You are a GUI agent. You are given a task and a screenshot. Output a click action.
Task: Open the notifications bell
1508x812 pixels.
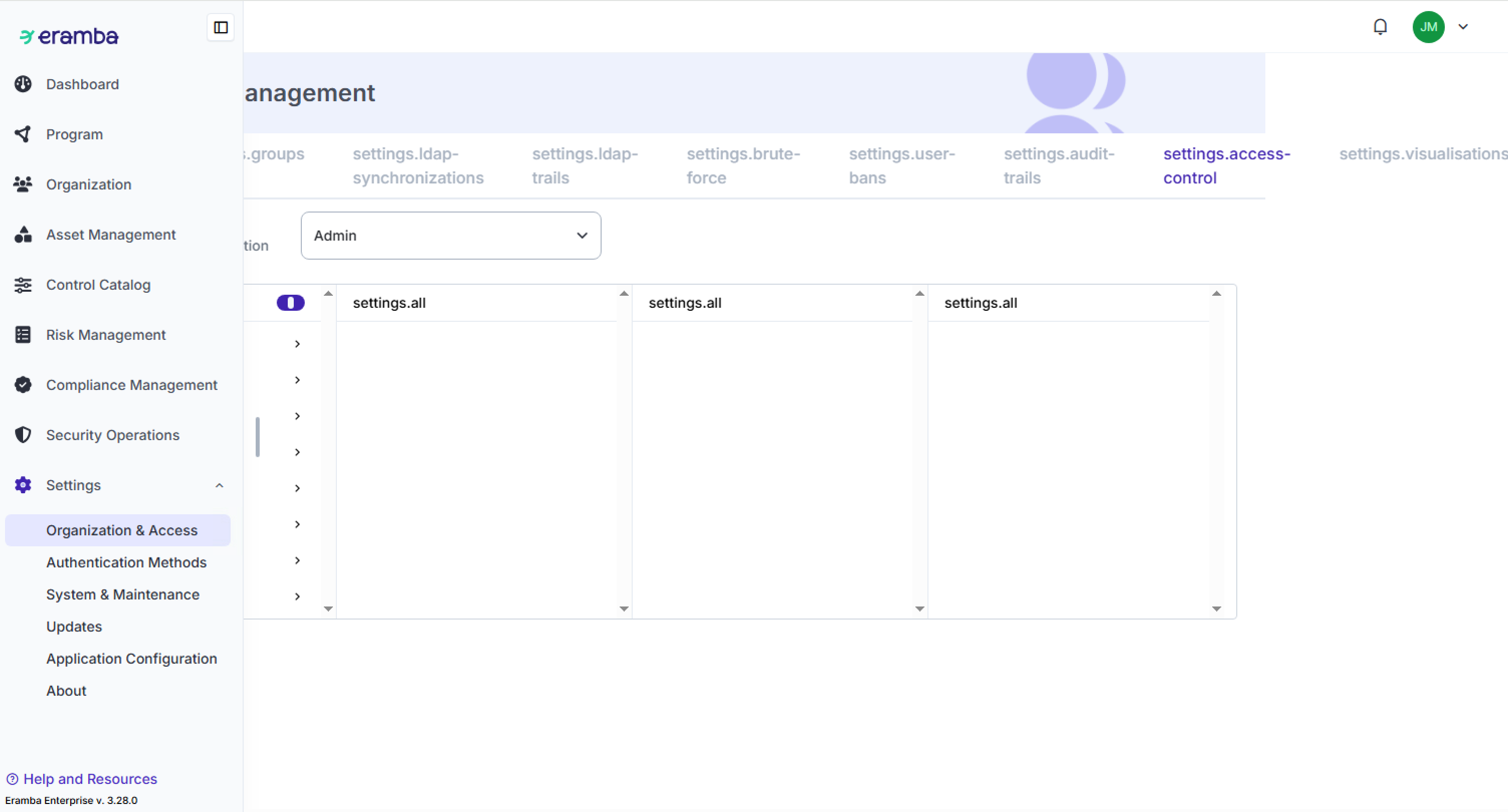pos(1380,27)
